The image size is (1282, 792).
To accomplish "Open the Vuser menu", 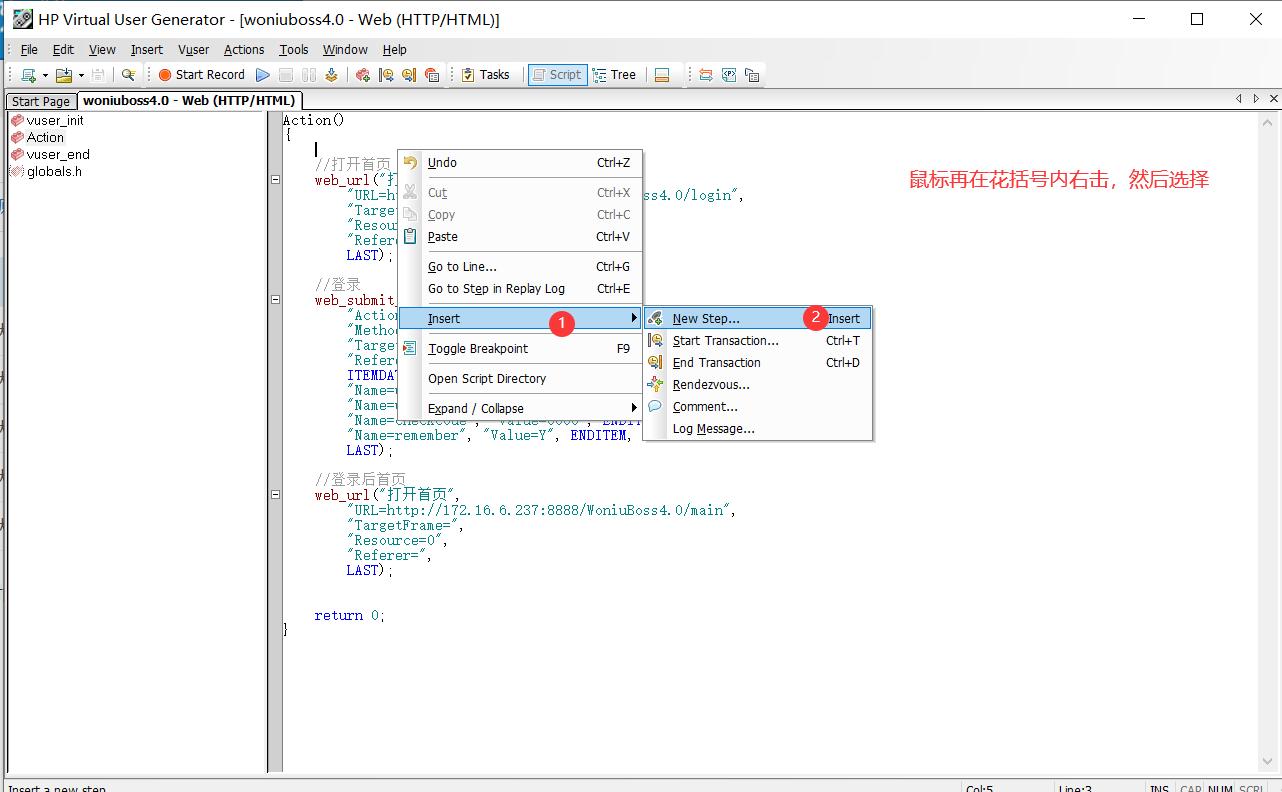I will point(194,49).
